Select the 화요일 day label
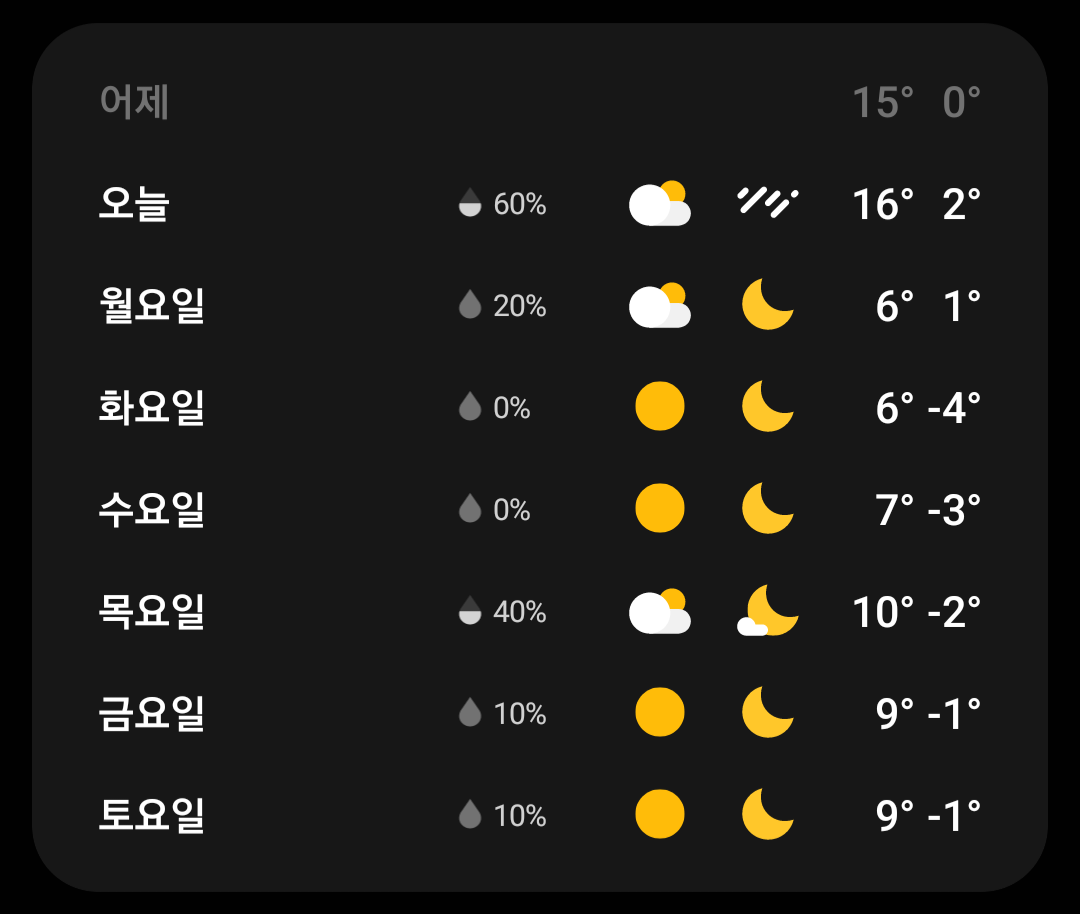The height and width of the screenshot is (914, 1080). pyautogui.click(x=152, y=407)
